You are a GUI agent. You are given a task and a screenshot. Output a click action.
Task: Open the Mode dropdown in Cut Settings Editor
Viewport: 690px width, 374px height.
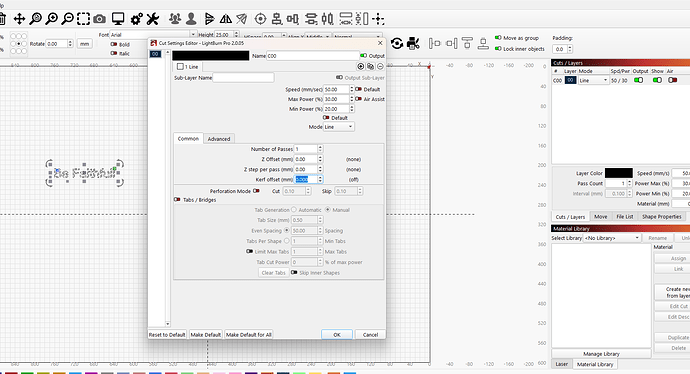click(x=338, y=127)
